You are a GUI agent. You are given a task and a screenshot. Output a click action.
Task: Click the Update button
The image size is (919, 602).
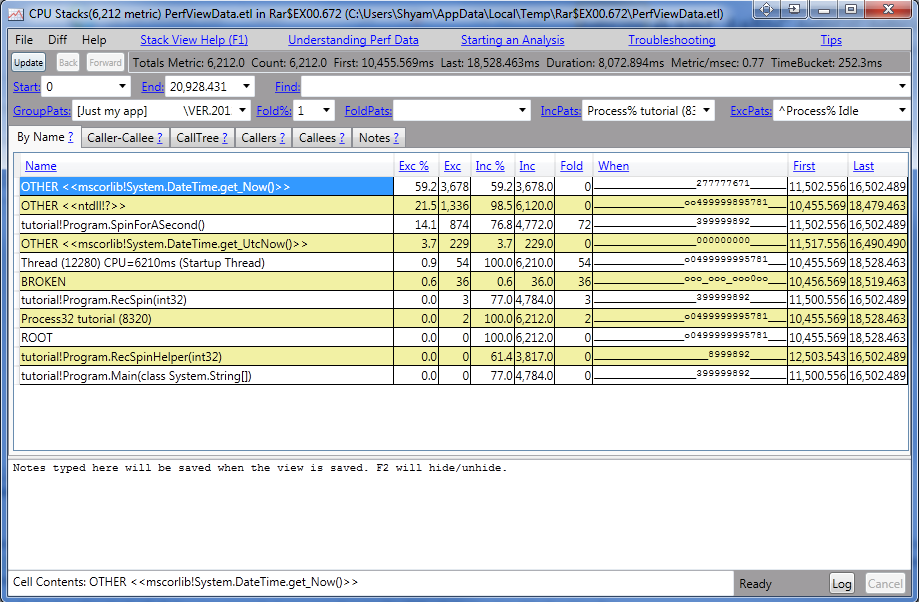[29, 63]
